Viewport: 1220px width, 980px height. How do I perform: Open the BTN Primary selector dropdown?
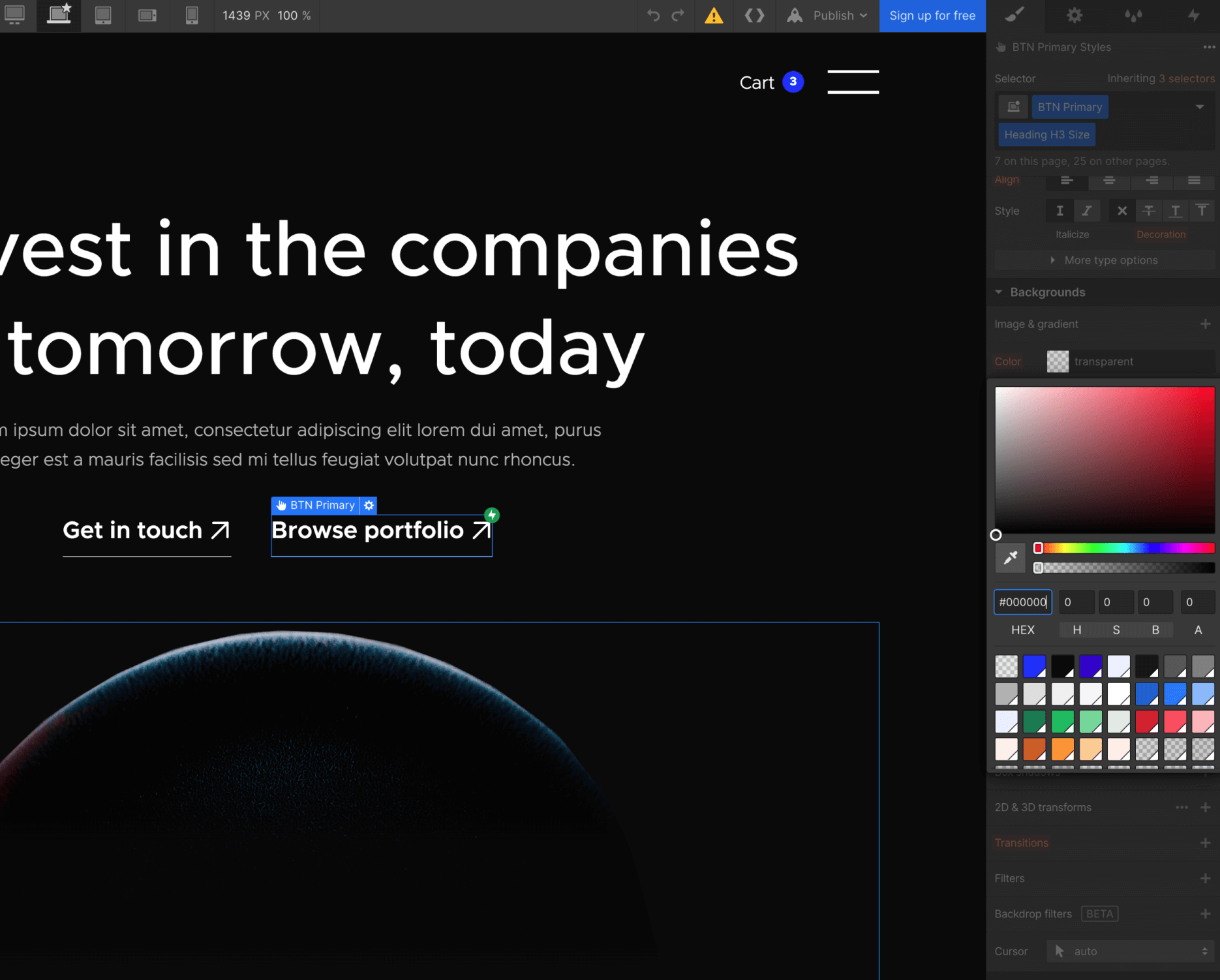coord(1201,106)
